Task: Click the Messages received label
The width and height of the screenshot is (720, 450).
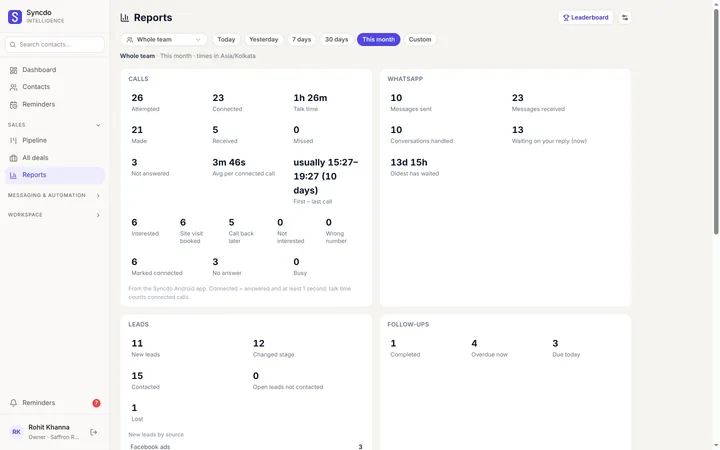Action: (x=538, y=109)
